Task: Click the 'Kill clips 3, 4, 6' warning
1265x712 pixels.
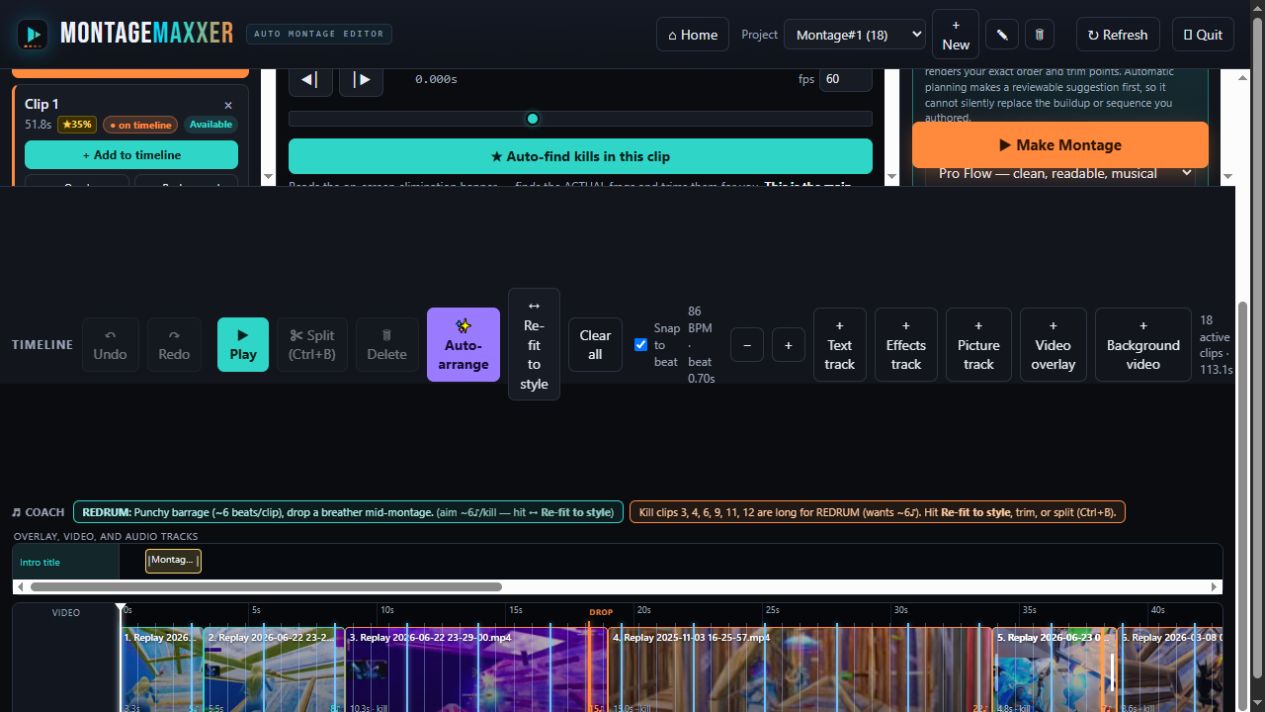Action: point(877,512)
